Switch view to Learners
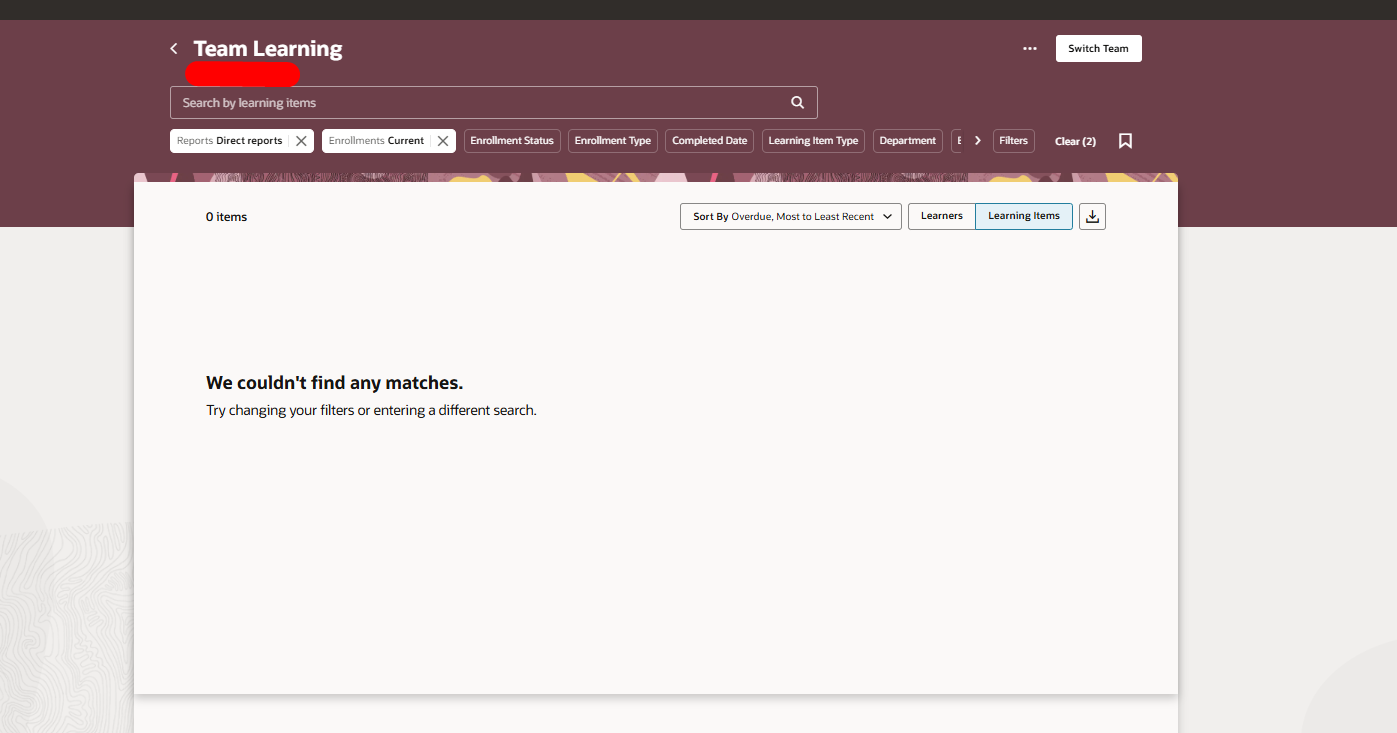The image size is (1397, 733). 942,216
